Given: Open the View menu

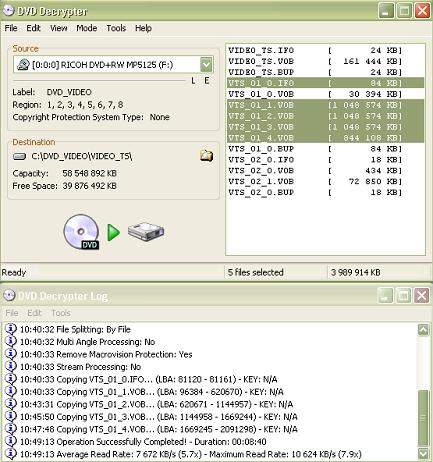Looking at the screenshot, I should pos(59,28).
